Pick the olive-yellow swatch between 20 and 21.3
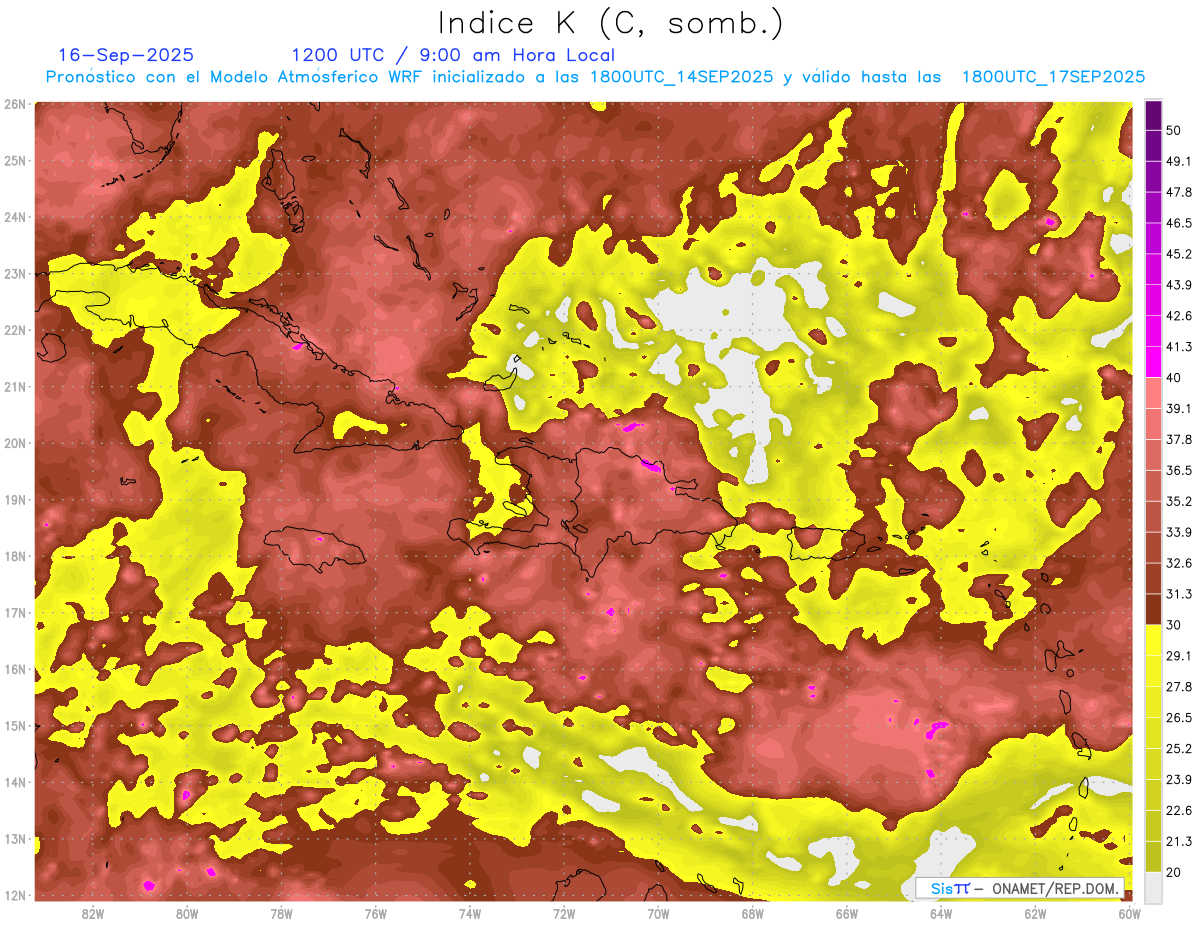 coord(1153,858)
